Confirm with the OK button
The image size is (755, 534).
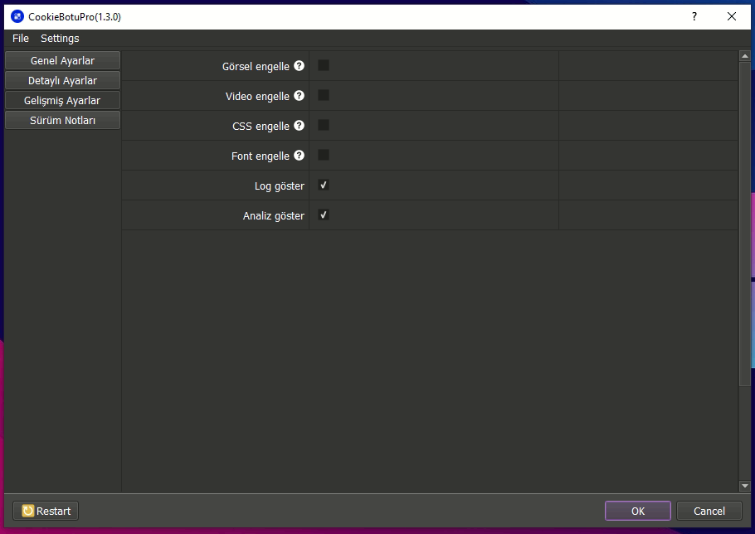click(x=637, y=511)
